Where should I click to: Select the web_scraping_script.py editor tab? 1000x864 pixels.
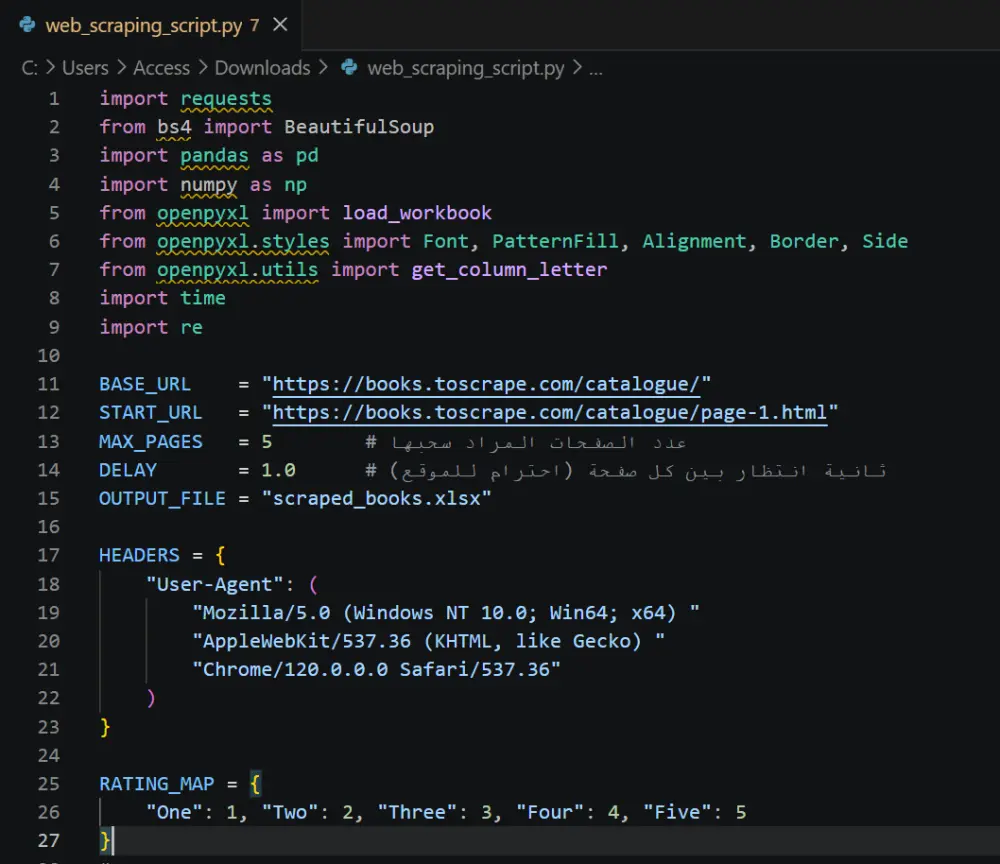151,25
